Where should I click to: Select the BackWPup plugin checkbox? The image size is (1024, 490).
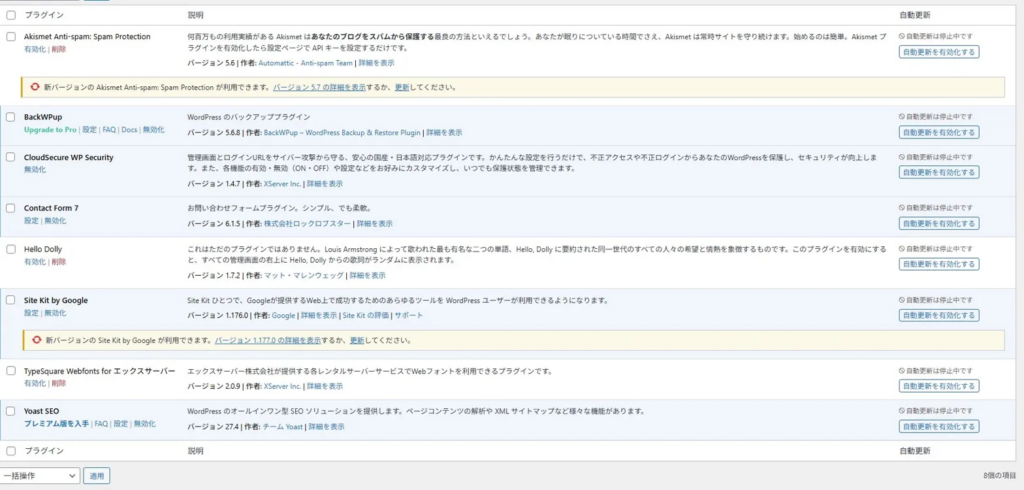pyautogui.click(x=11, y=117)
